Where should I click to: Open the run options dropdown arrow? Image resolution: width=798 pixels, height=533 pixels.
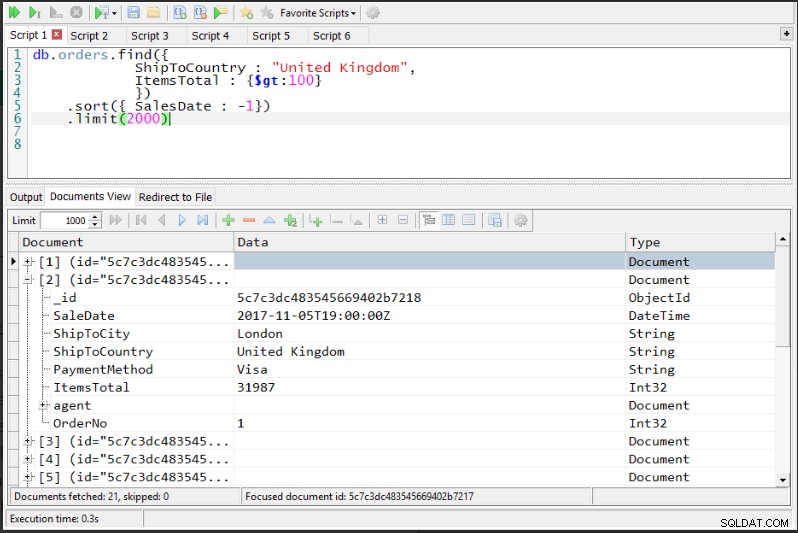point(114,13)
